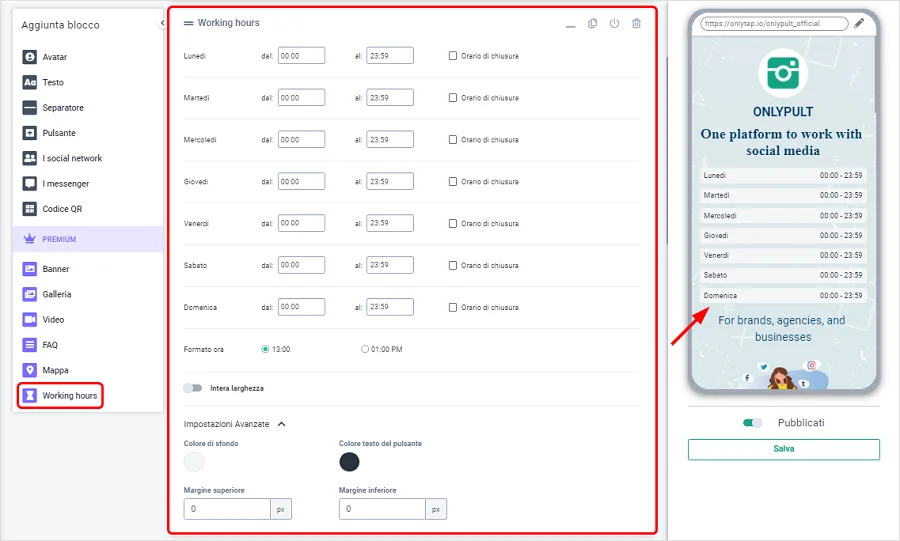This screenshot has width=900, height=541.
Task: Click the Margine superiore input field
Action: pos(227,509)
